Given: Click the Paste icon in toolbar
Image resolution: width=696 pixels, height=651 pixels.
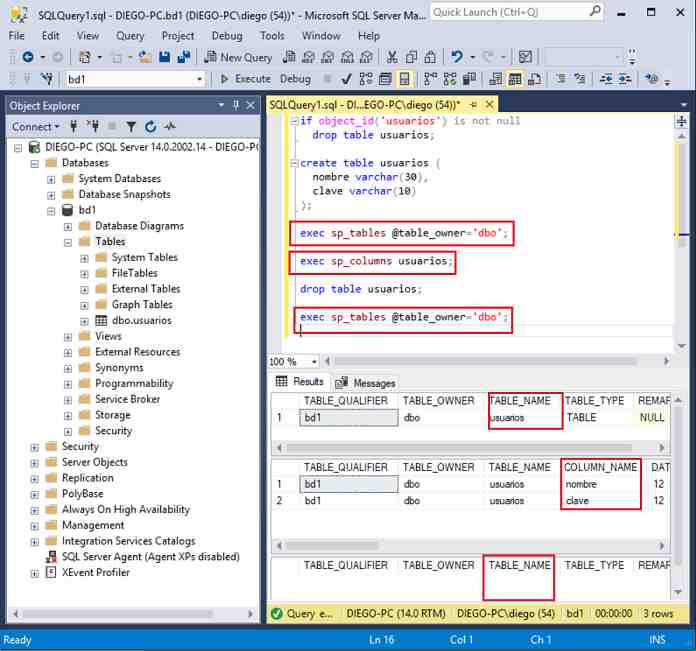Looking at the screenshot, I should point(430,57).
